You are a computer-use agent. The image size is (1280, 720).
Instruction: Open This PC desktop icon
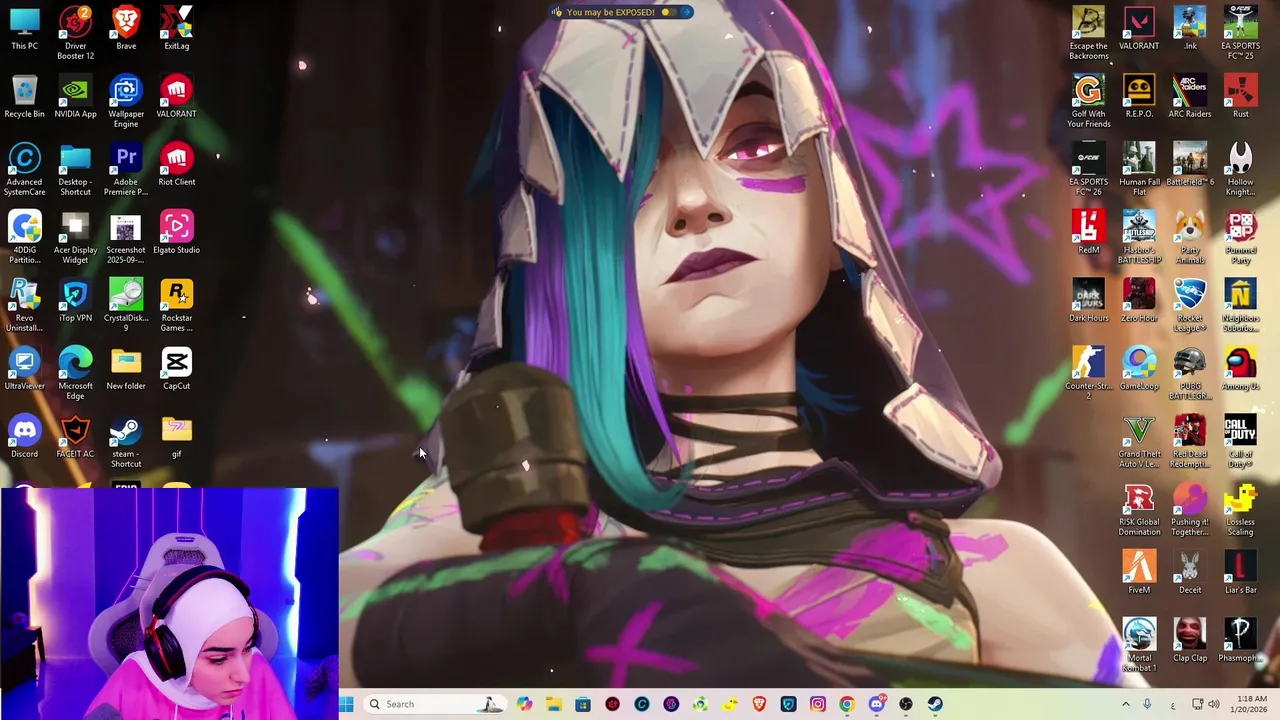[x=25, y=28]
